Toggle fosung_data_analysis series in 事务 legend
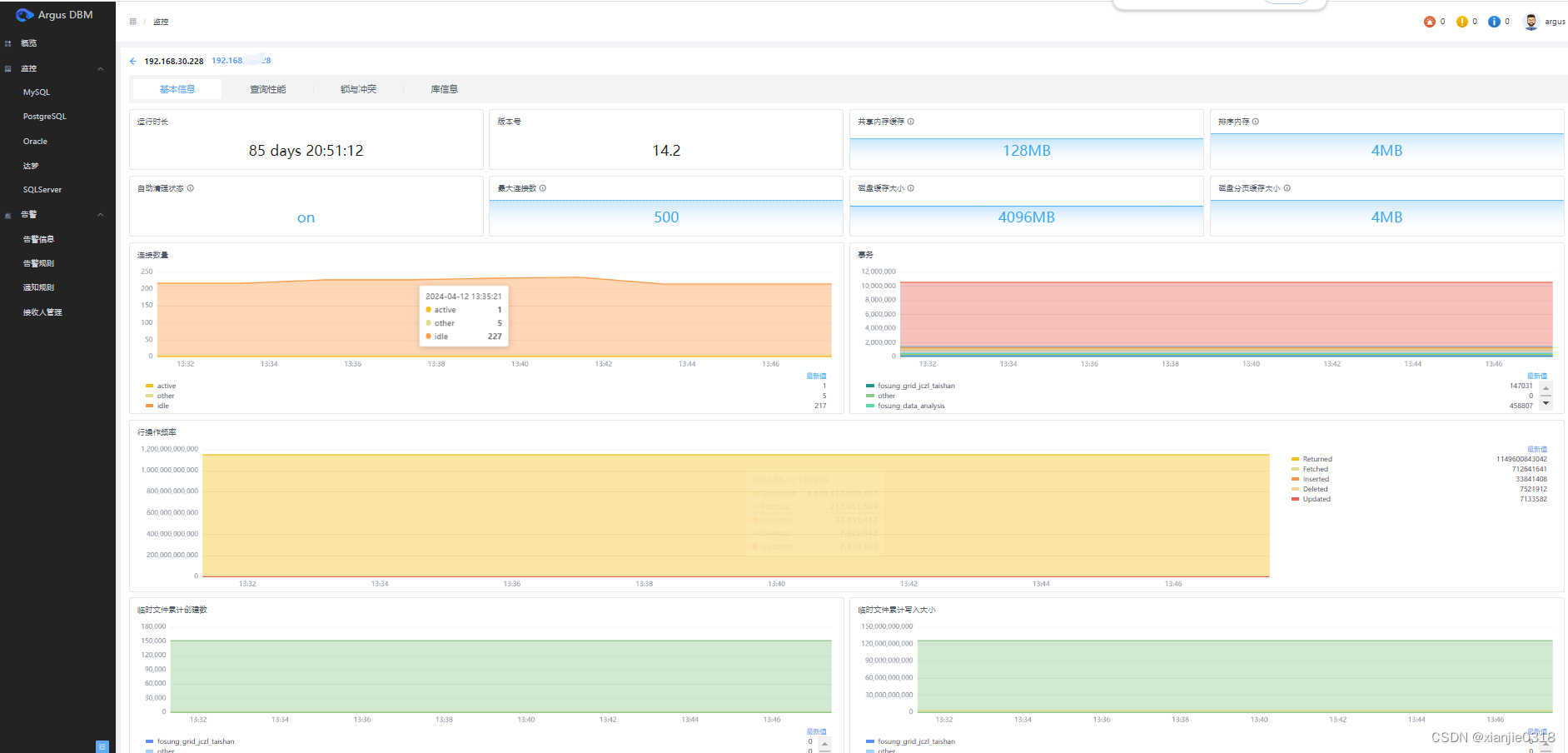 coord(905,406)
